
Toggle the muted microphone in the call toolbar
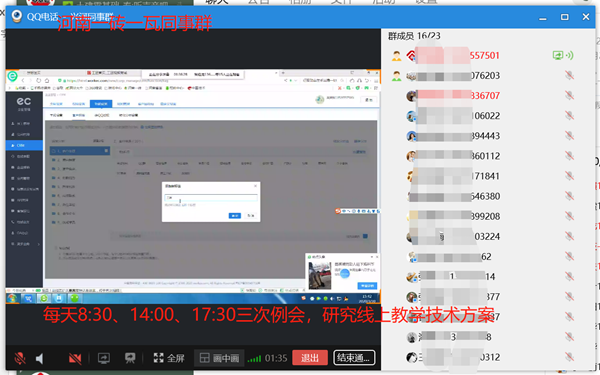click(20, 358)
